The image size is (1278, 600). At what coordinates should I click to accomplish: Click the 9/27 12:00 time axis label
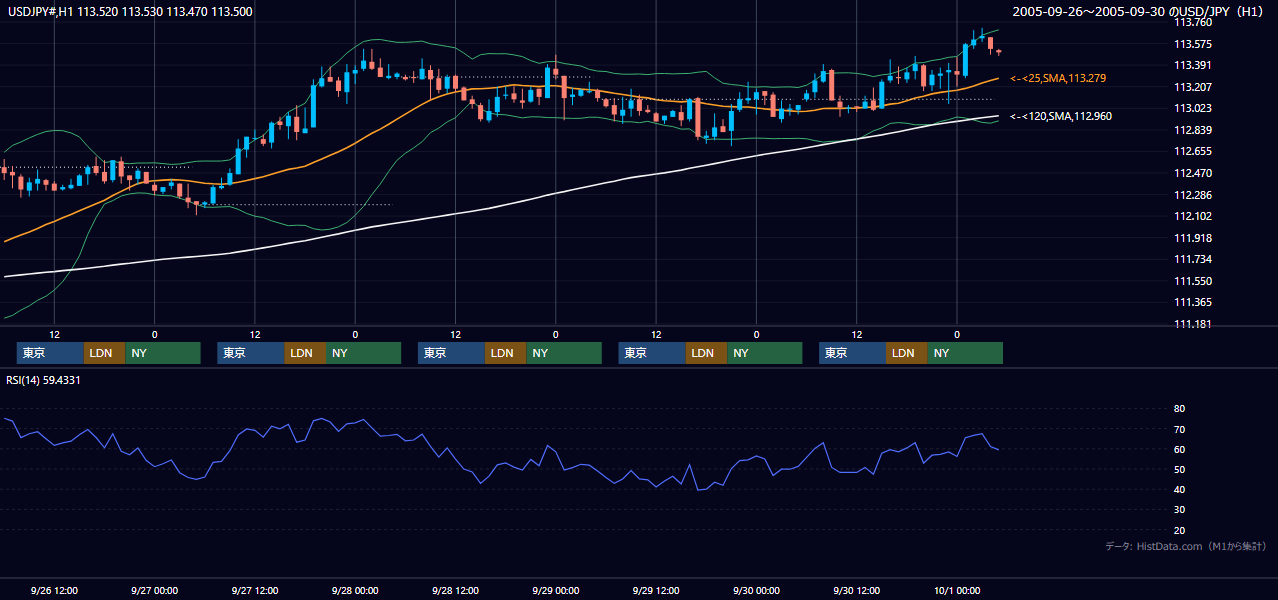click(x=255, y=590)
